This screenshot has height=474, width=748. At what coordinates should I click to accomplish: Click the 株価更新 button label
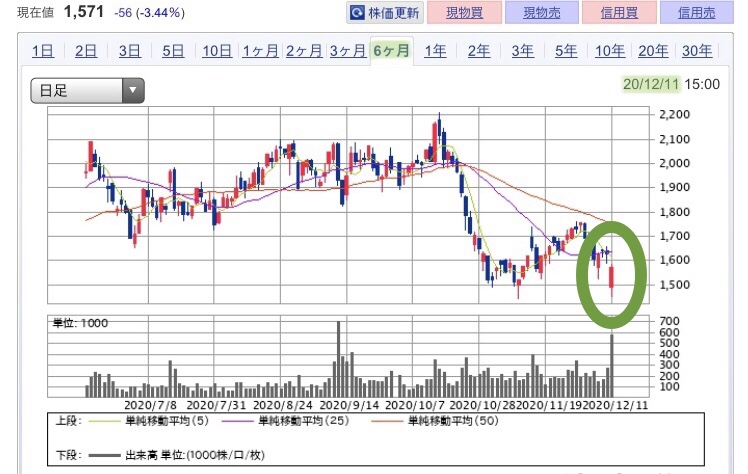(x=394, y=13)
